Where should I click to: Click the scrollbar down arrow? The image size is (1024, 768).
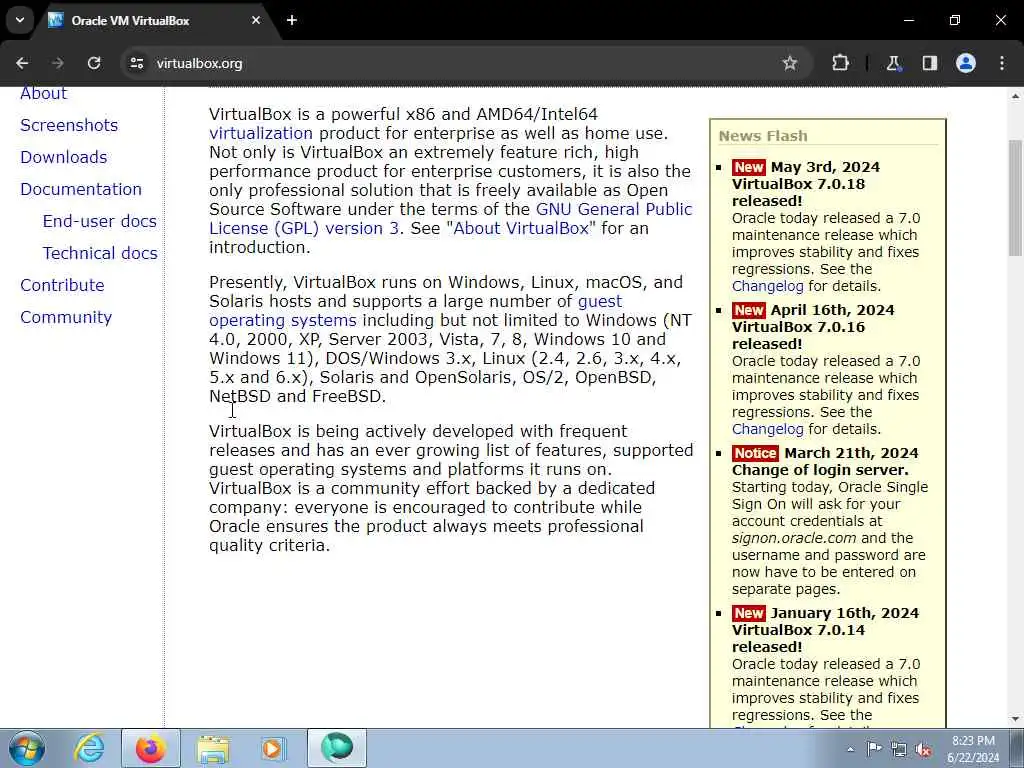(1015, 719)
